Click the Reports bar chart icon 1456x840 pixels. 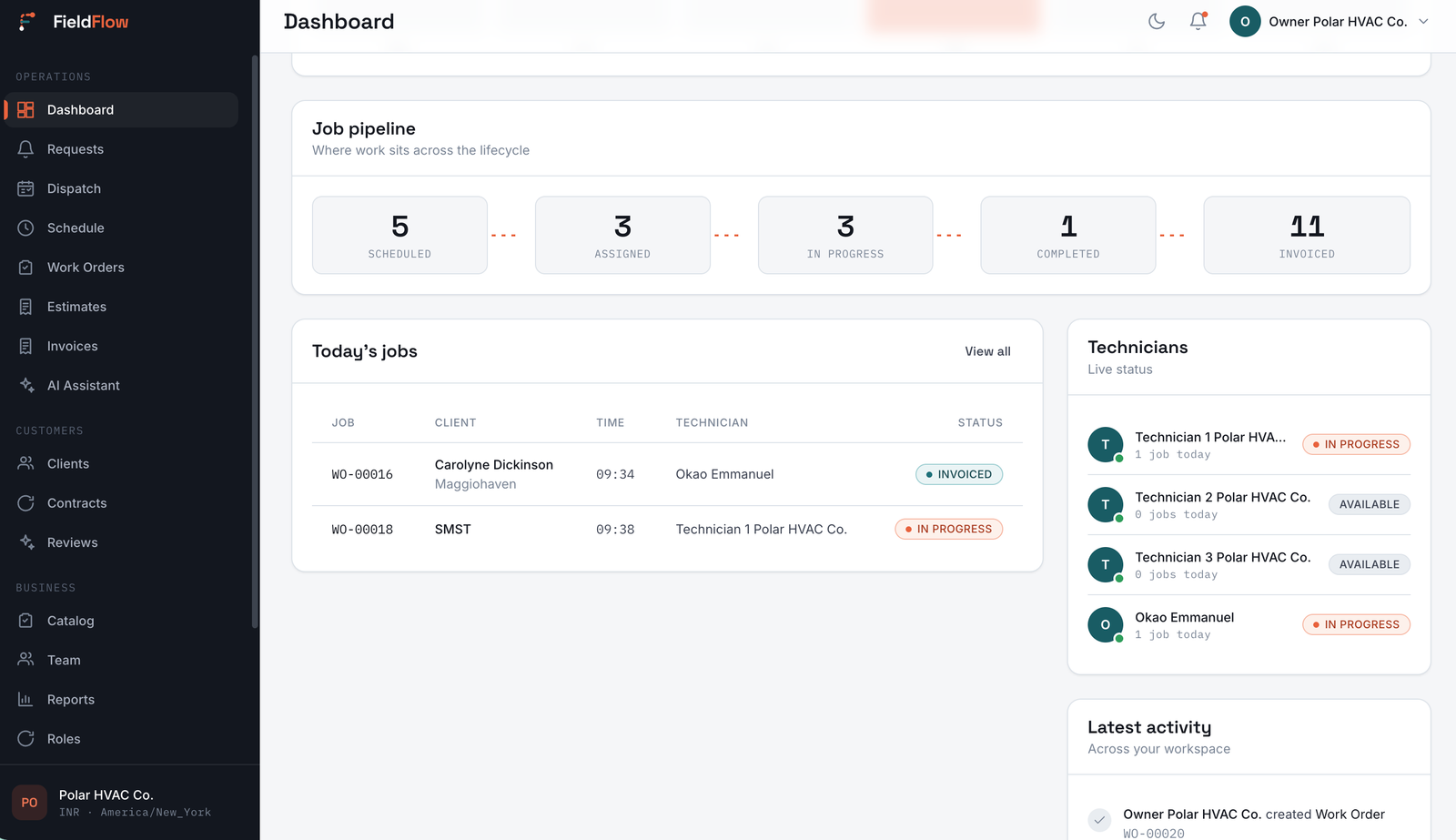coord(25,700)
